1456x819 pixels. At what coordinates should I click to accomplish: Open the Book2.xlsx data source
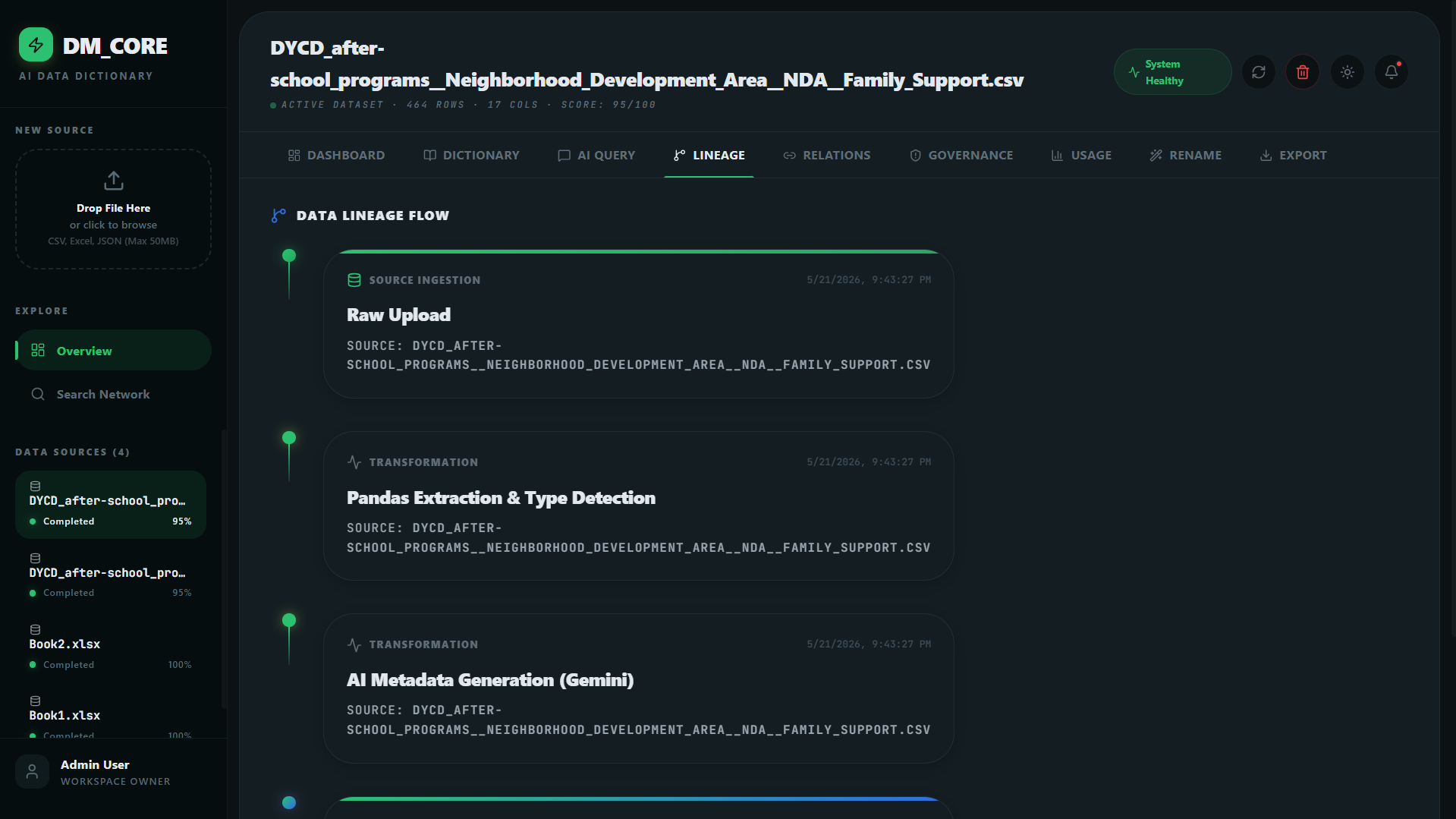[x=111, y=648]
